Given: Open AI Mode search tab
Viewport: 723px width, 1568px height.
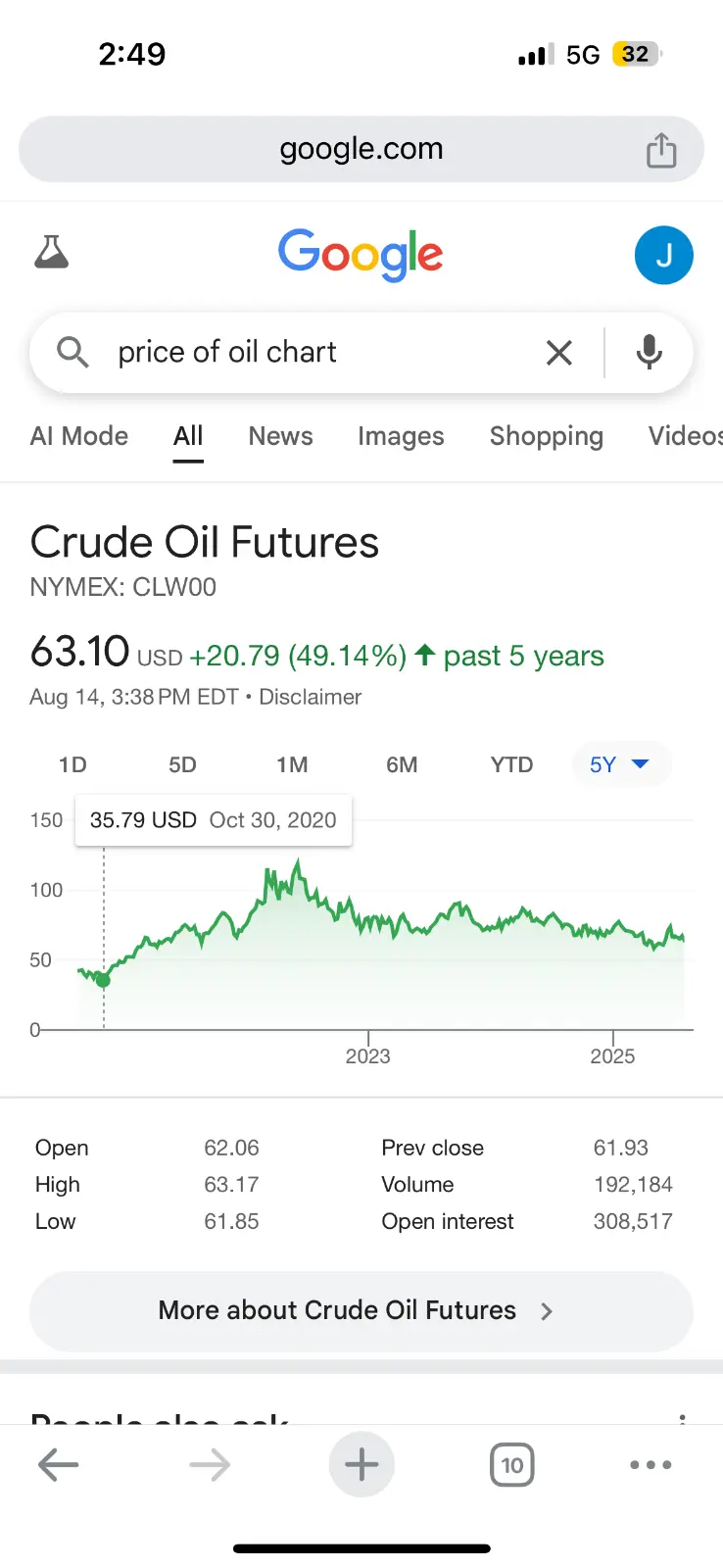Looking at the screenshot, I should coord(79,436).
